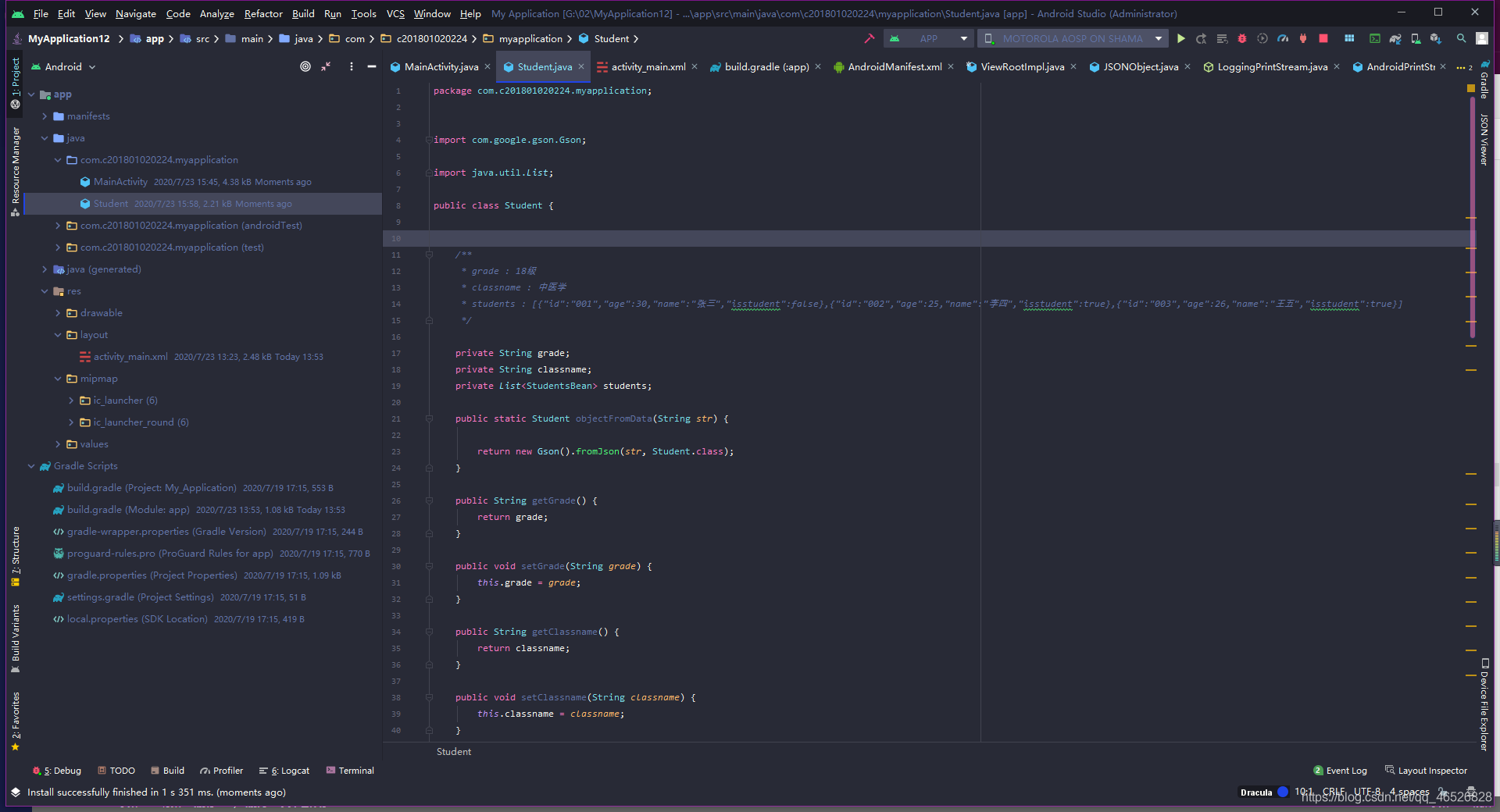Screen dimensions: 1500x812
Task: Open the MOTOROLA AOSP ON SHAMA device dropdown
Action: click(x=1073, y=38)
